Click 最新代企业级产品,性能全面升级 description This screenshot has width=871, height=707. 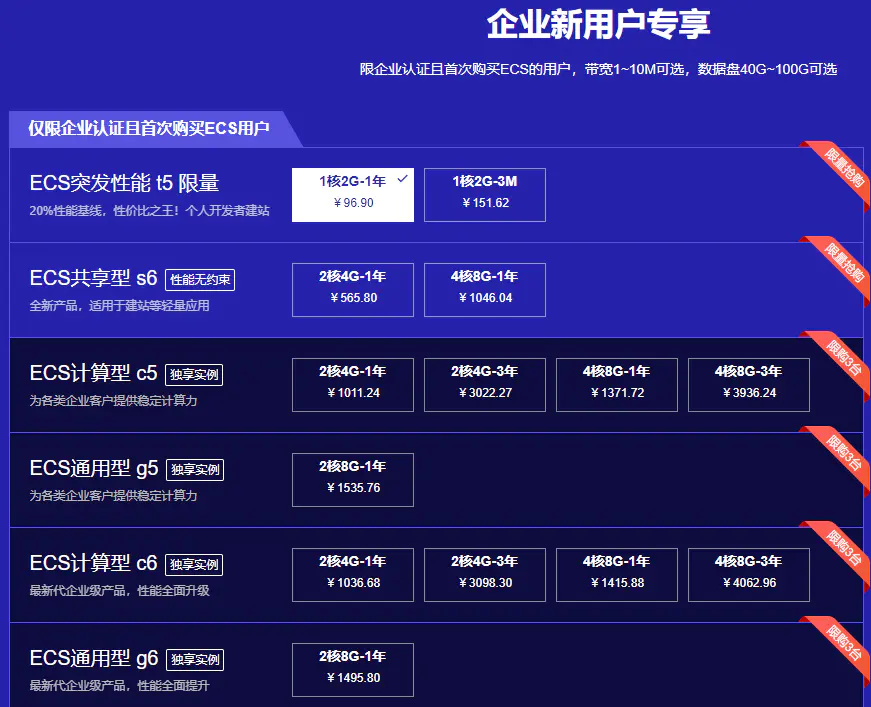pos(119,591)
